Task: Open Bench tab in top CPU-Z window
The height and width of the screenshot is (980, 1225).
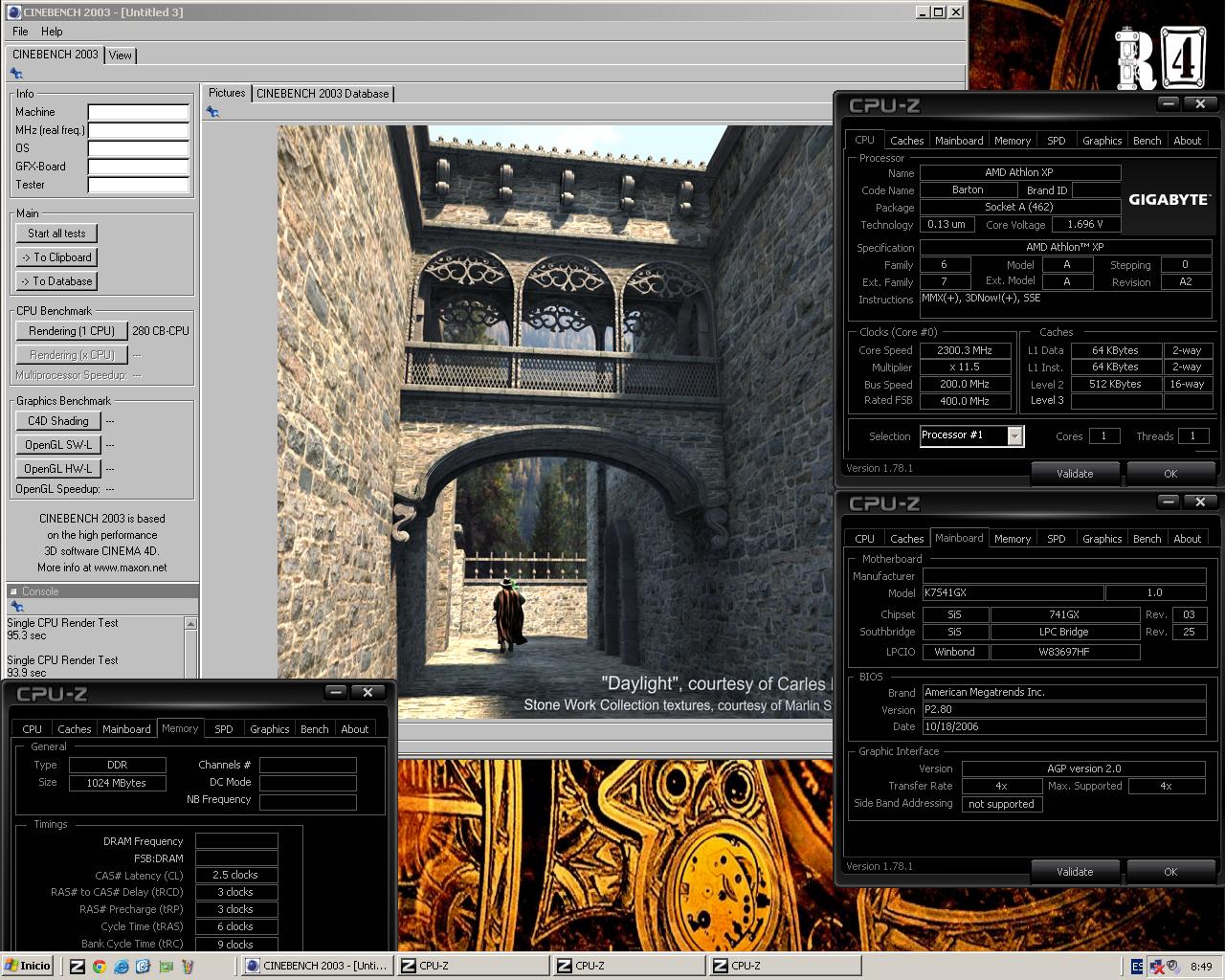Action: click(x=1147, y=141)
